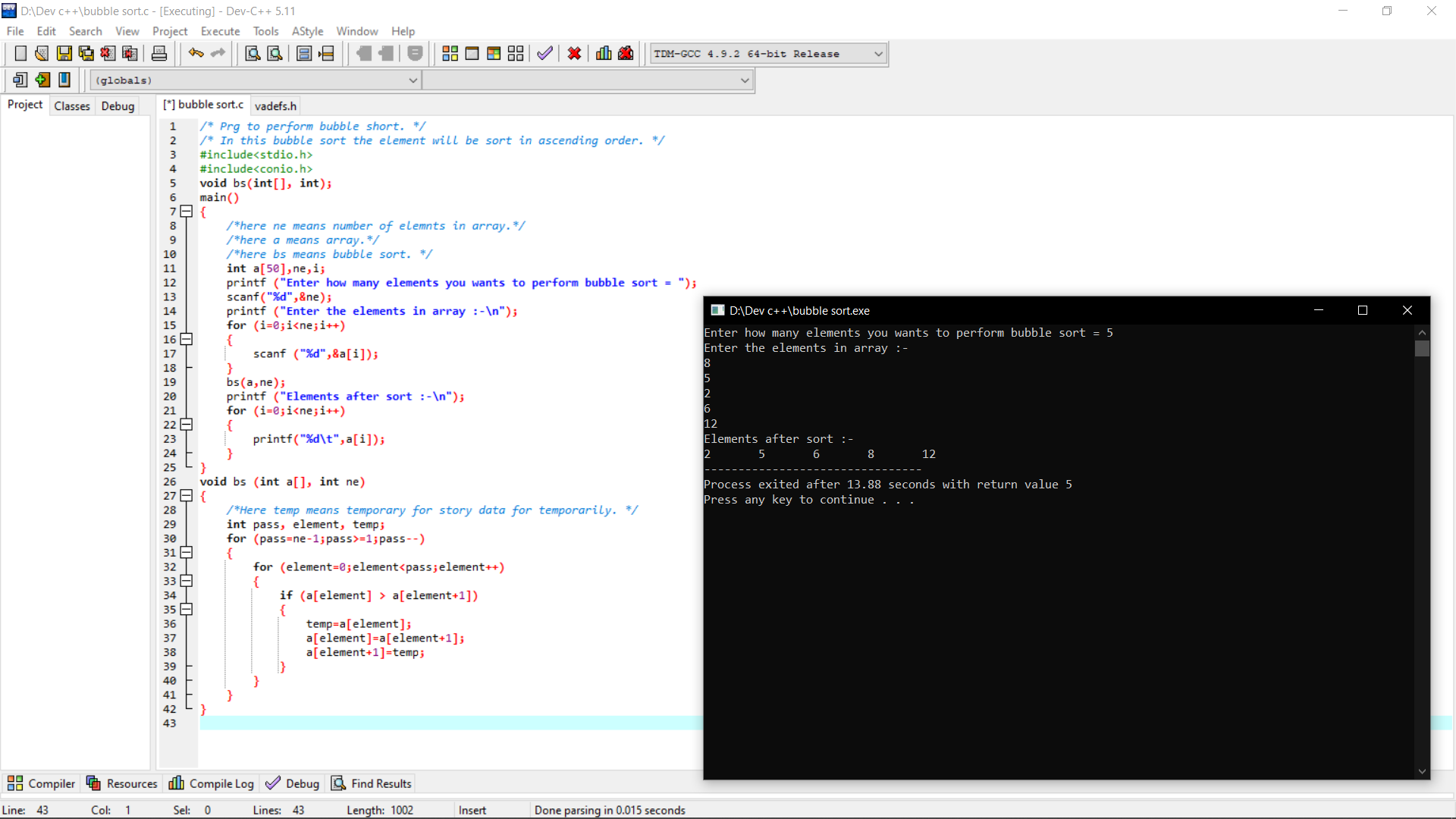
Task: Stop program execution with red X
Action: coord(575,54)
